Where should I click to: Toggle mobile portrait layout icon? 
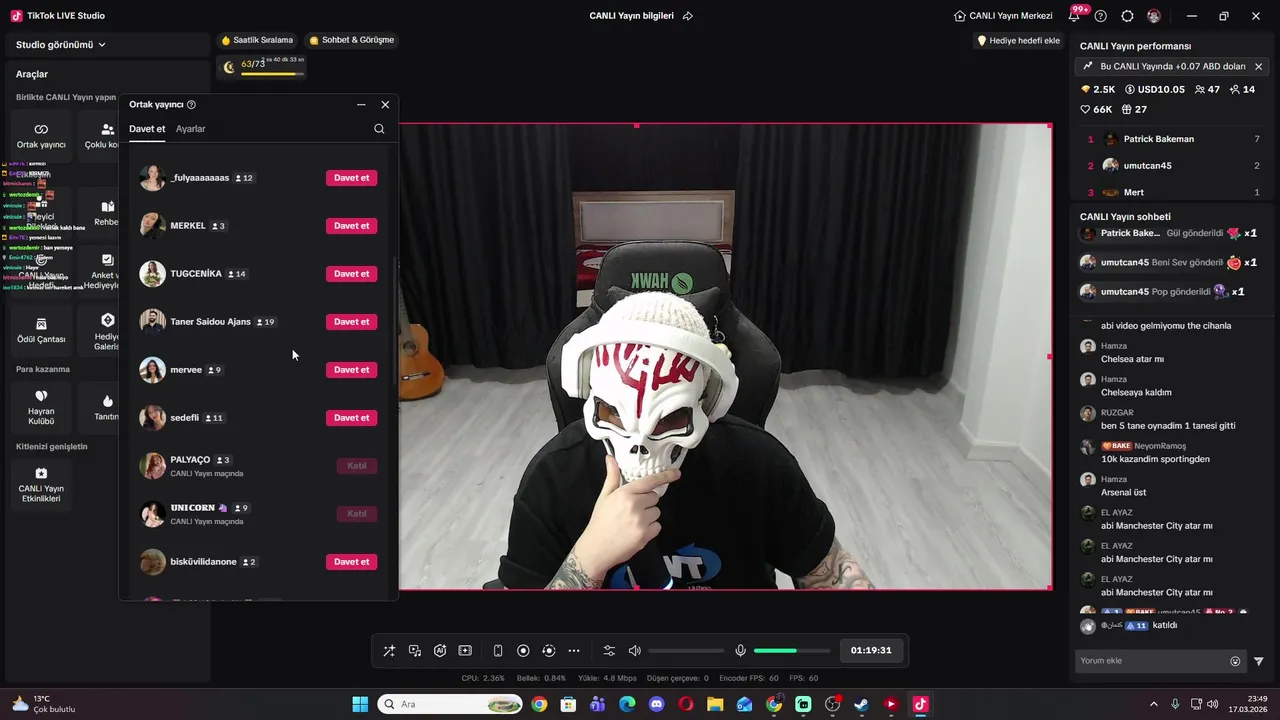tap(498, 651)
